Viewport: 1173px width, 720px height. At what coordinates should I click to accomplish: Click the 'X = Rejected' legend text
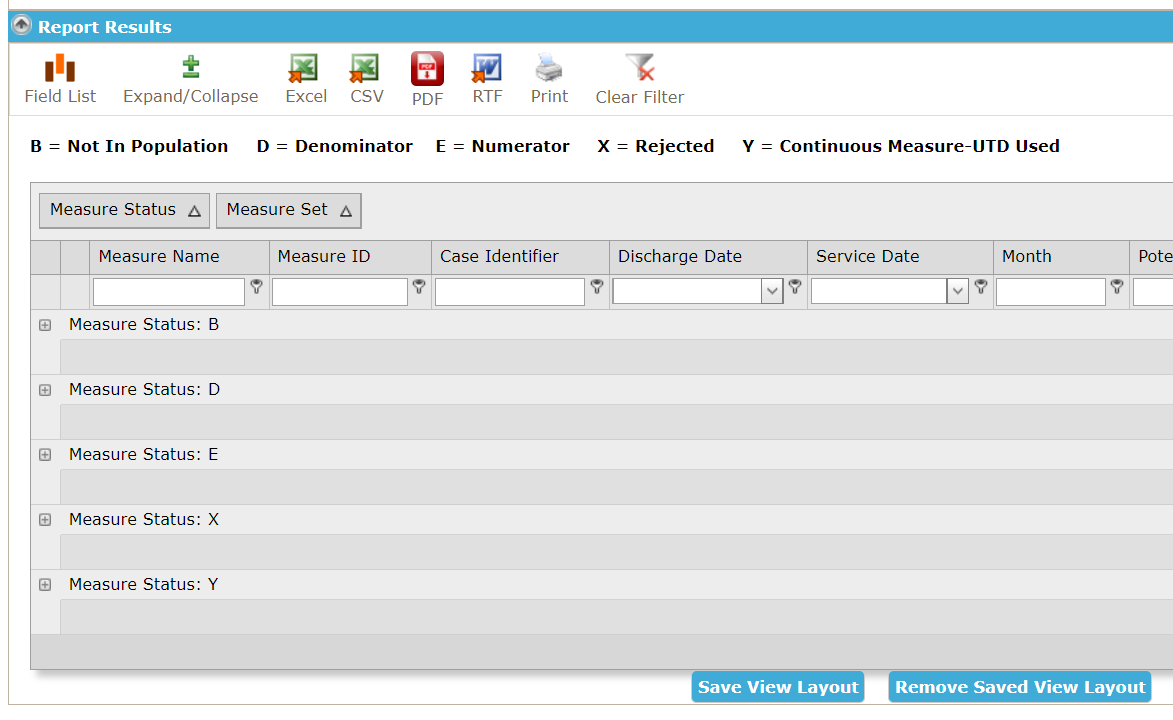pyautogui.click(x=656, y=146)
